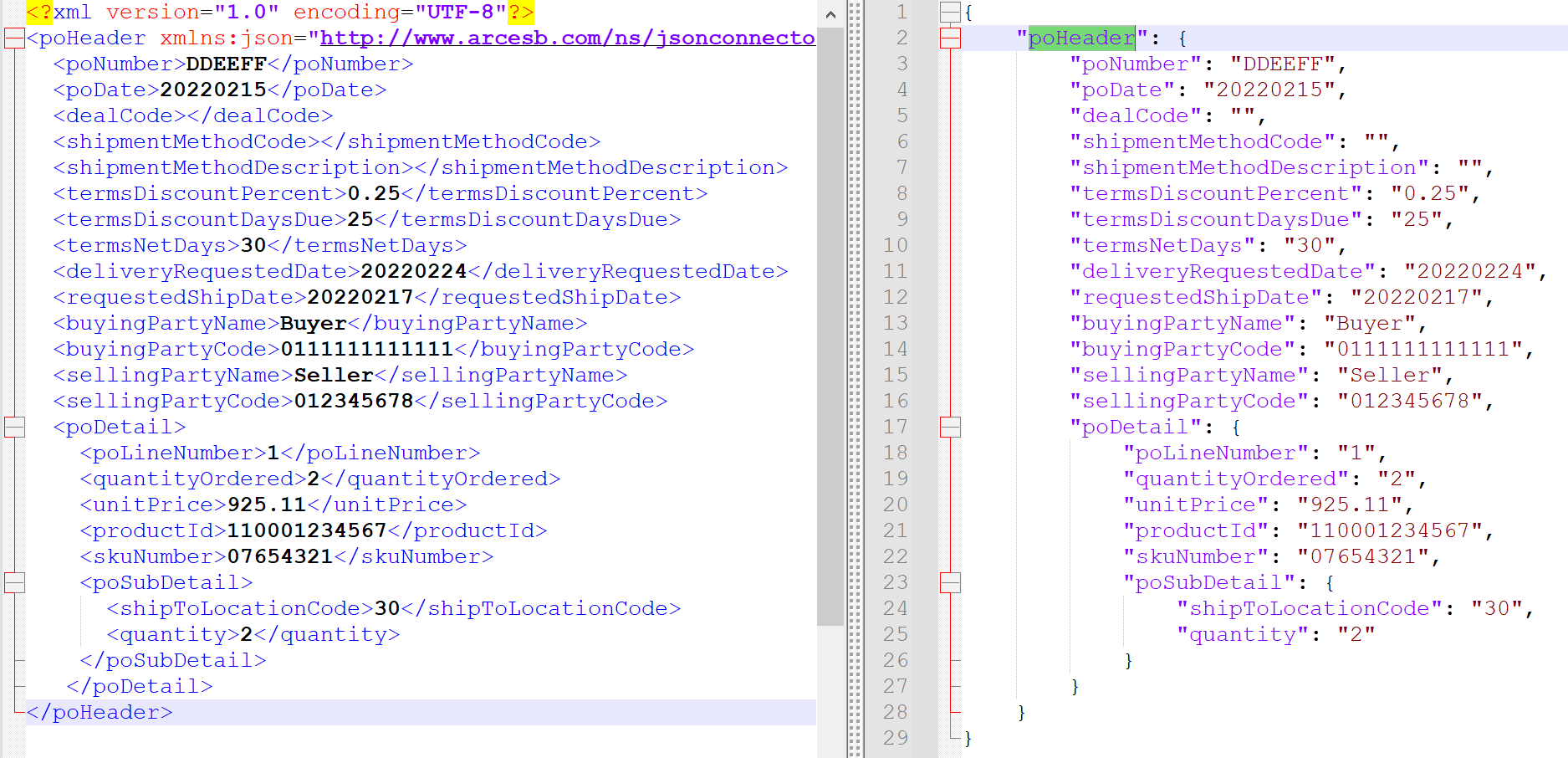Viewport: 1568px width, 758px height.
Task: Click the shipToLocationCode element in XML
Action: pos(394,609)
